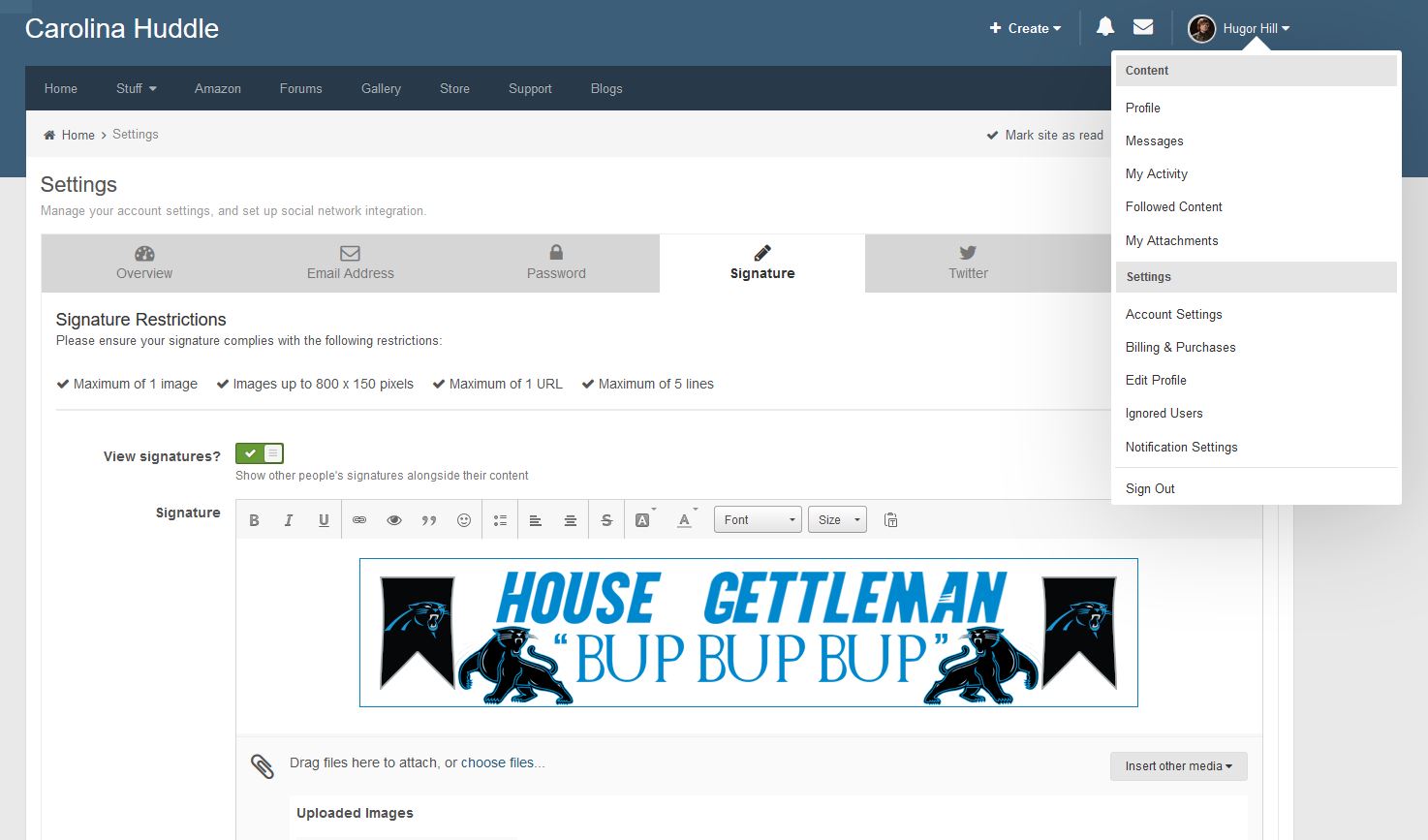Switch to the Twitter tab
Image resolution: width=1428 pixels, height=840 pixels.
[968, 263]
